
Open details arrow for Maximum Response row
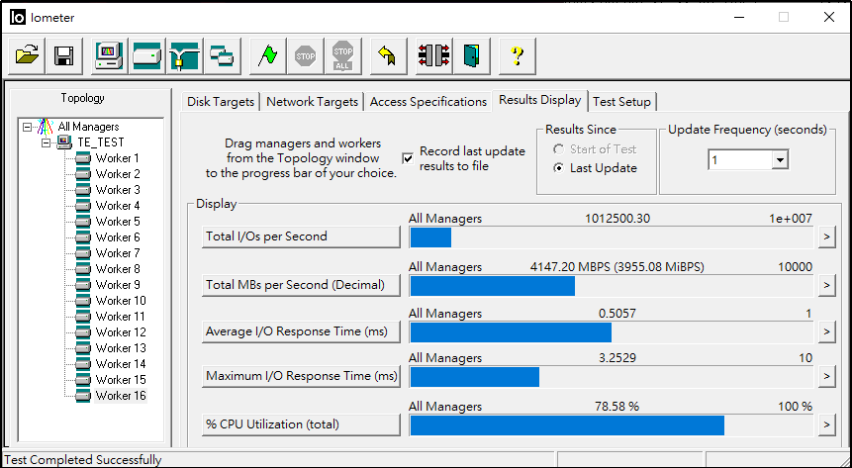pos(826,377)
